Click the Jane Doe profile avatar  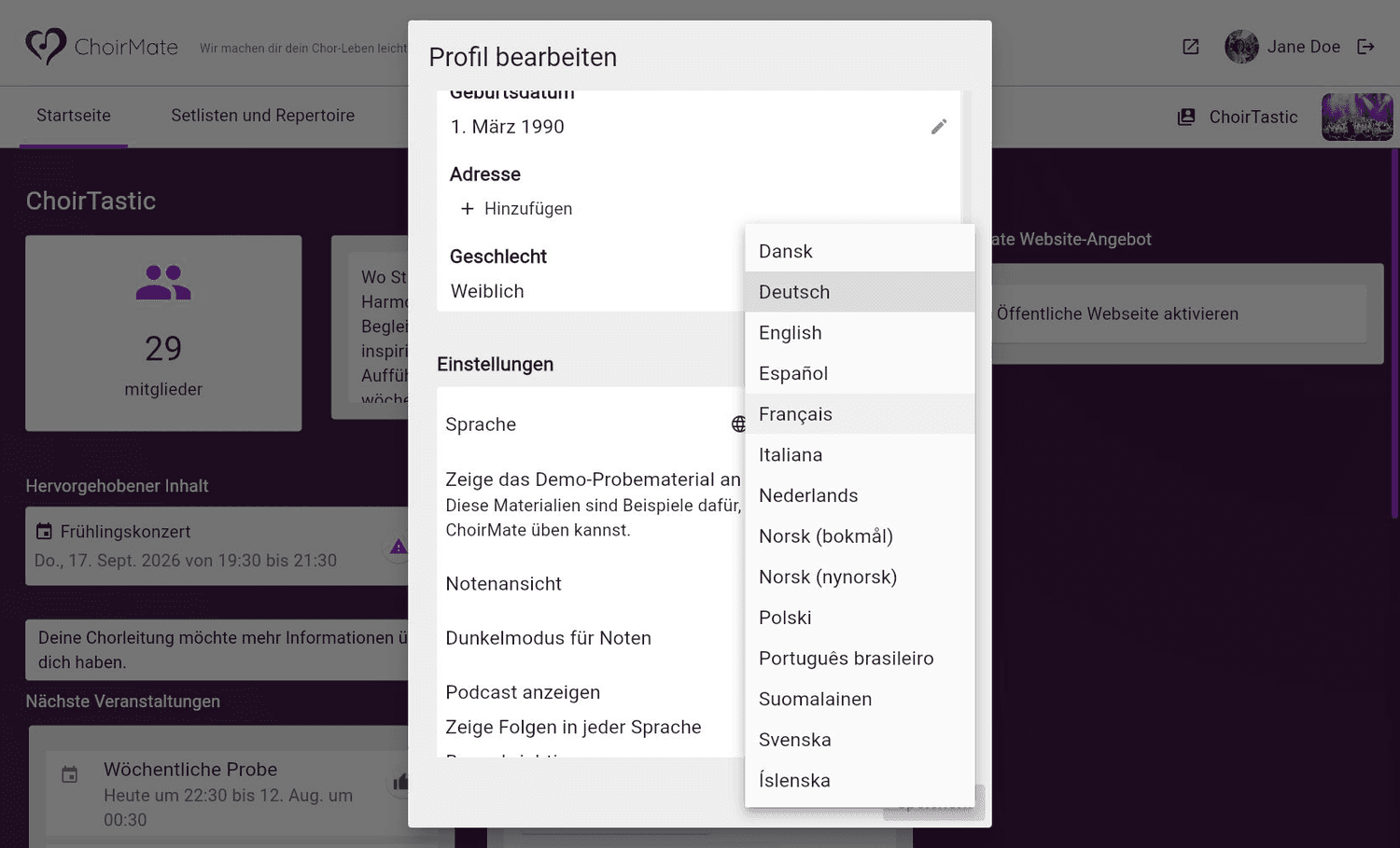coord(1241,47)
